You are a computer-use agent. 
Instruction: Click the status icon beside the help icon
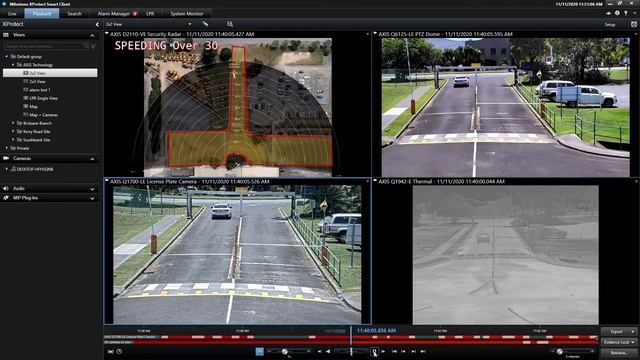point(617,13)
